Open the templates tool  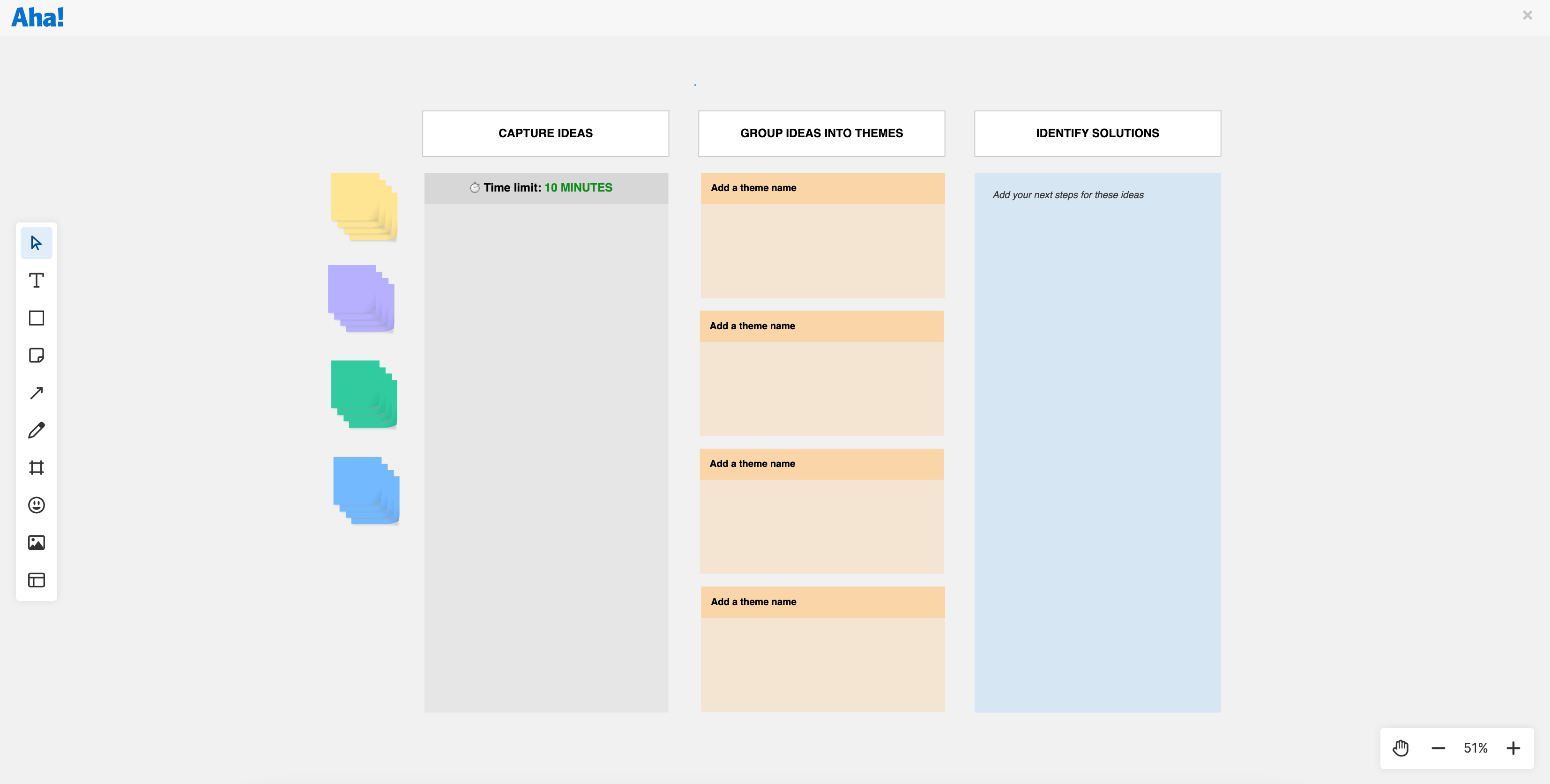(x=36, y=580)
